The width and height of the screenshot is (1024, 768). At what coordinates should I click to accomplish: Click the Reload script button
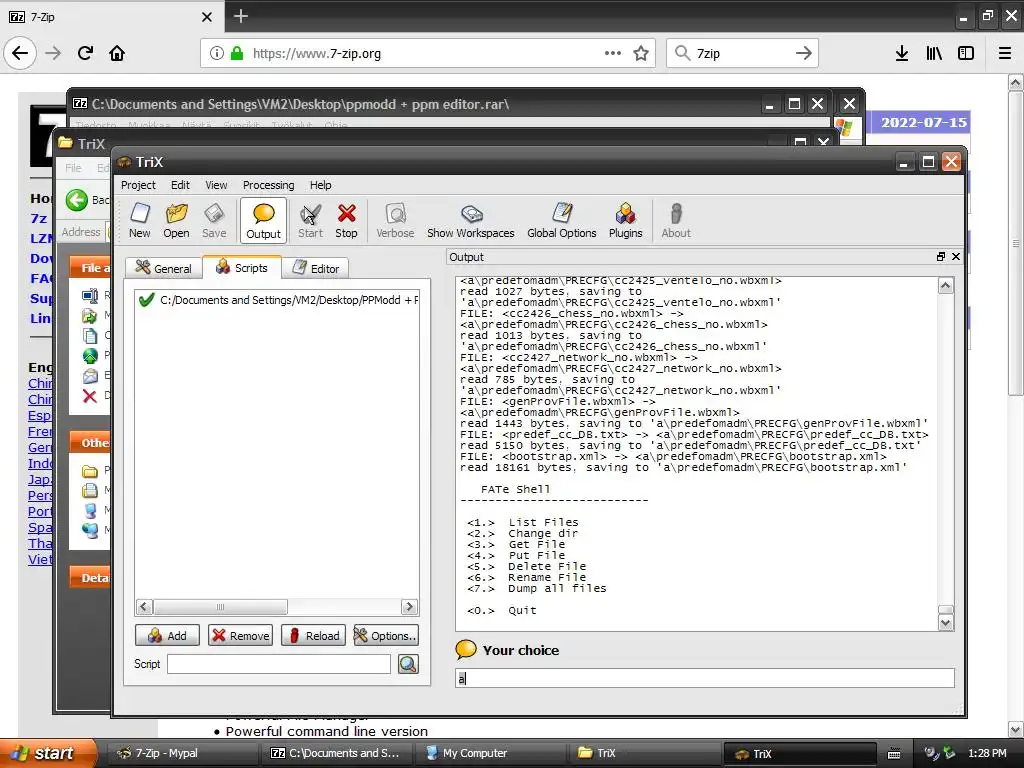tap(313, 635)
